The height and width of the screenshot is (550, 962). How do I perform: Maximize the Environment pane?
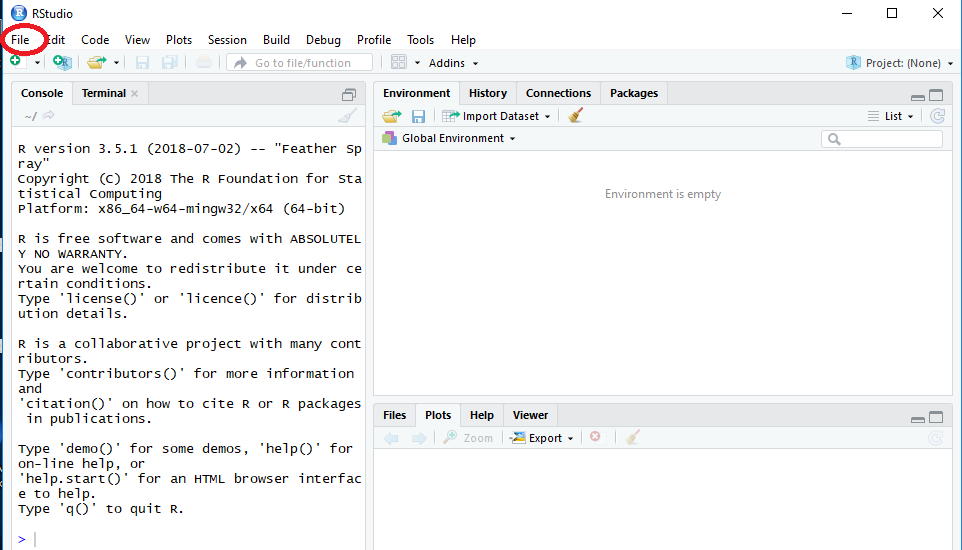[936, 95]
